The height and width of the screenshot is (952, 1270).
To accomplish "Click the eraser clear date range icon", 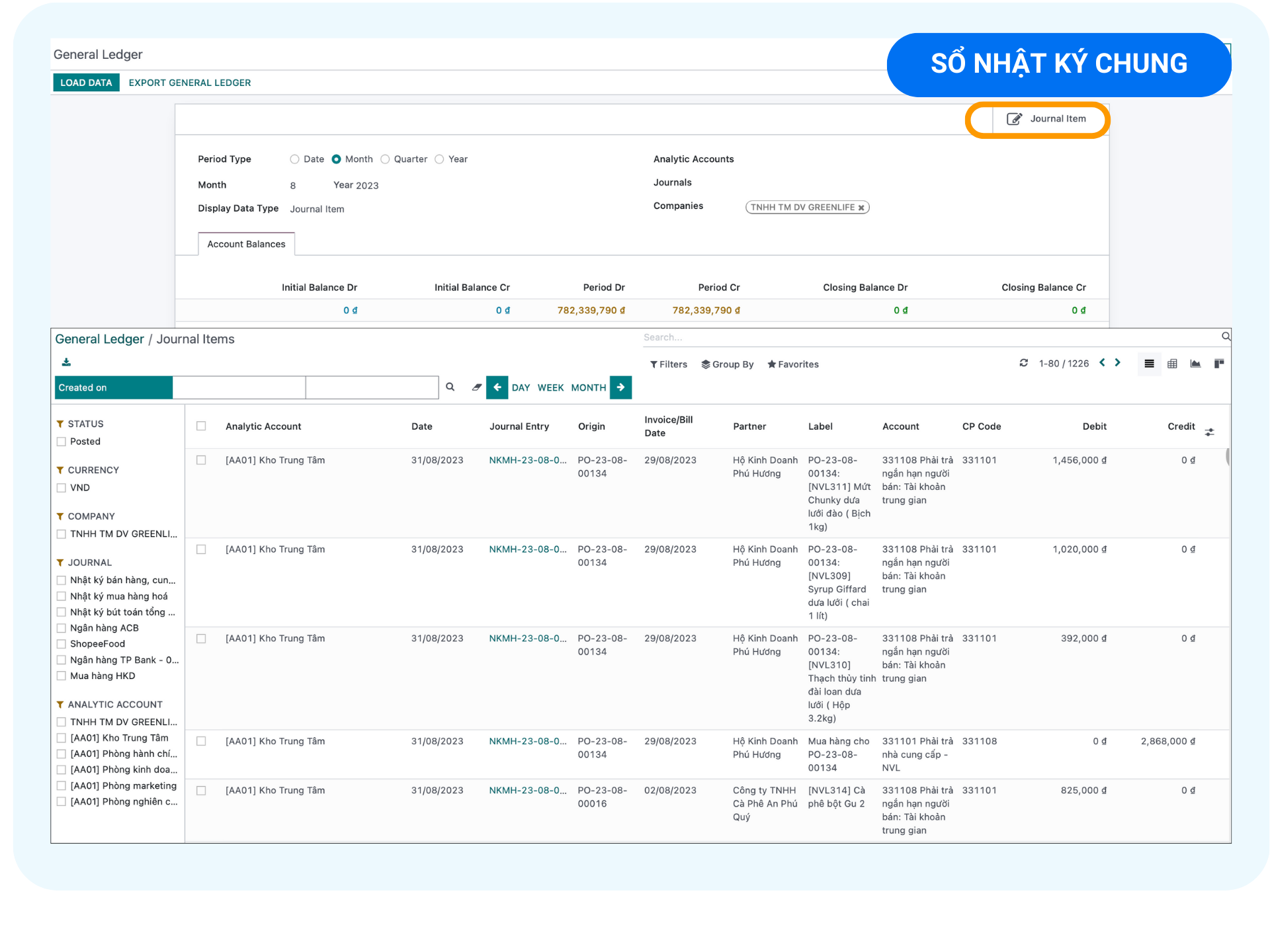I will pyautogui.click(x=476, y=387).
